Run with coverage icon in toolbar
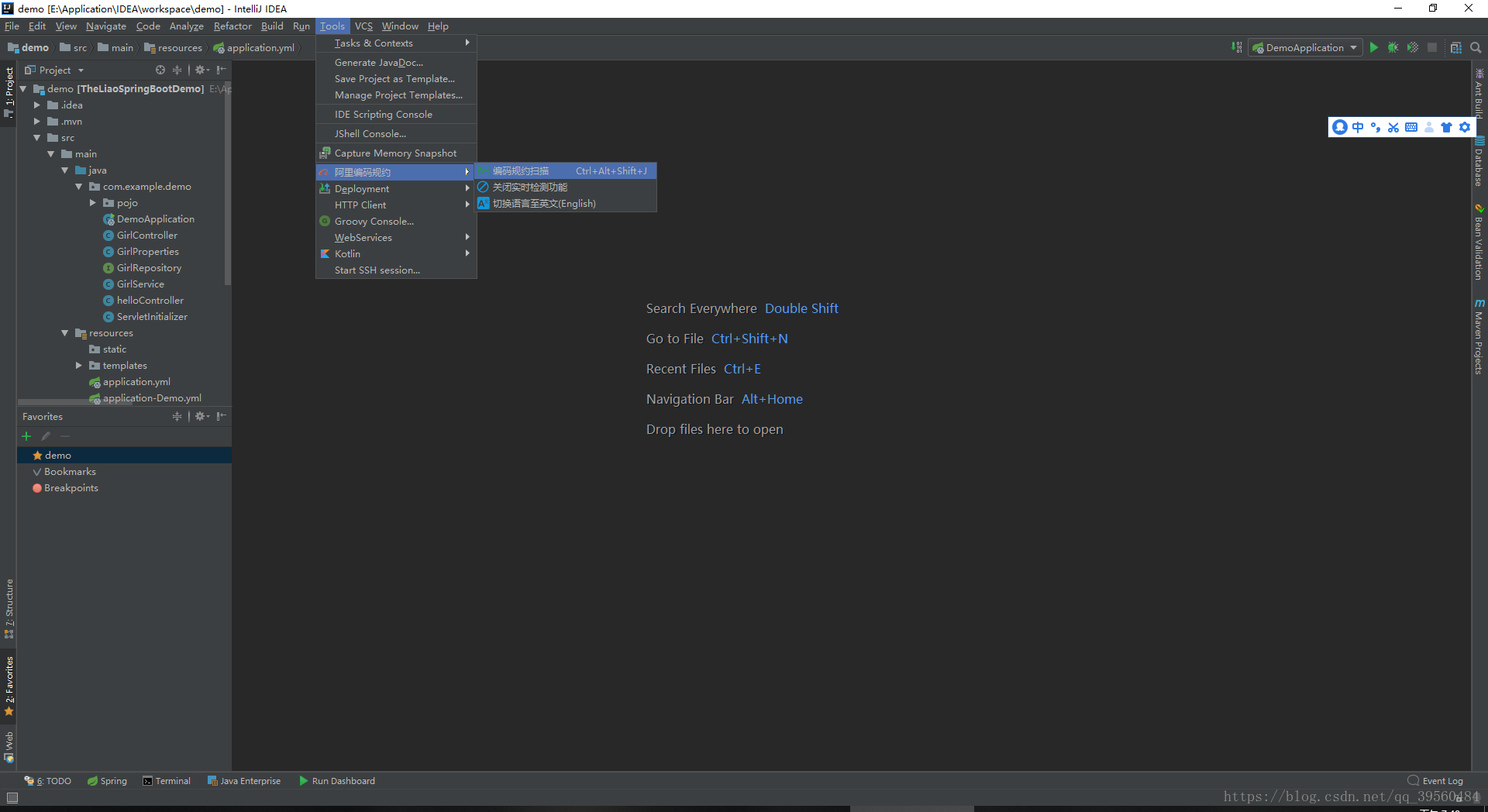This screenshot has width=1488, height=812. tap(1413, 47)
